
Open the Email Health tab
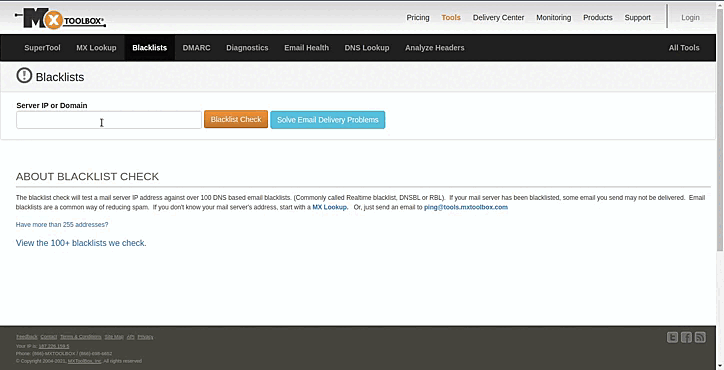coord(307,48)
